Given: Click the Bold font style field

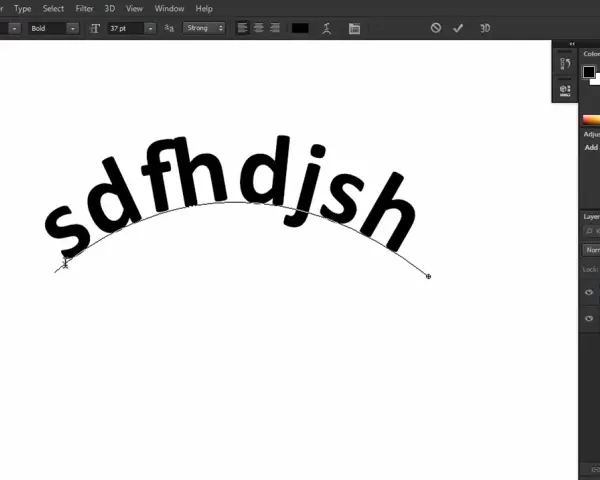Looking at the screenshot, I should coord(47,28).
